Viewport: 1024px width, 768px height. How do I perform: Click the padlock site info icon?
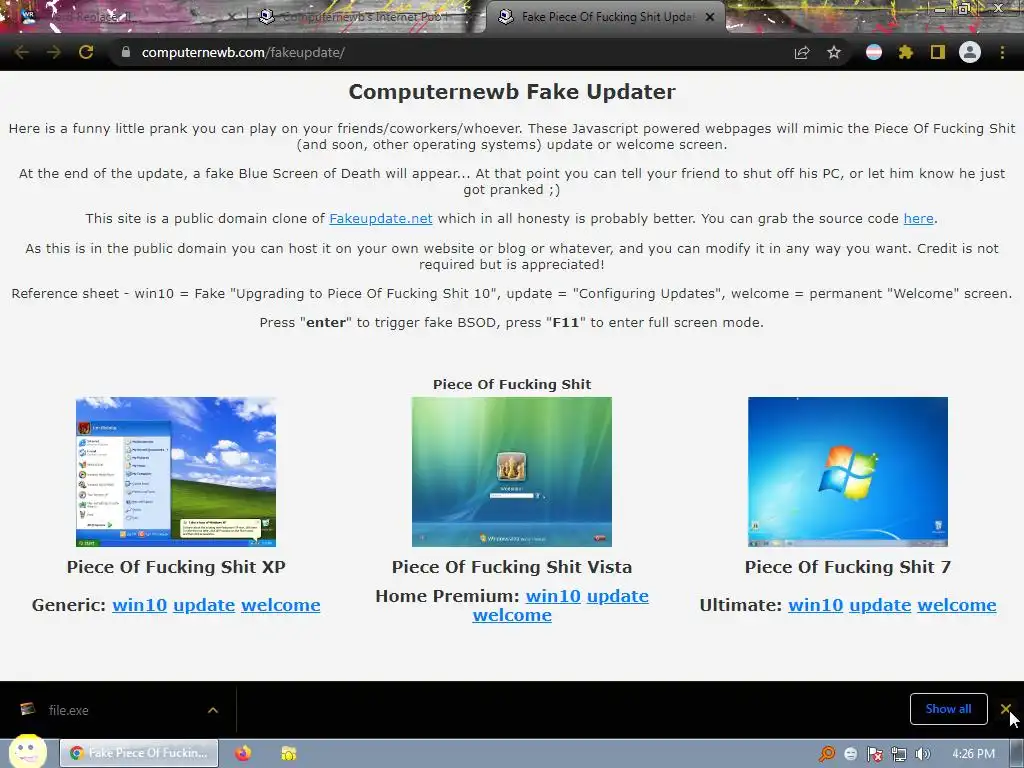click(x=125, y=52)
